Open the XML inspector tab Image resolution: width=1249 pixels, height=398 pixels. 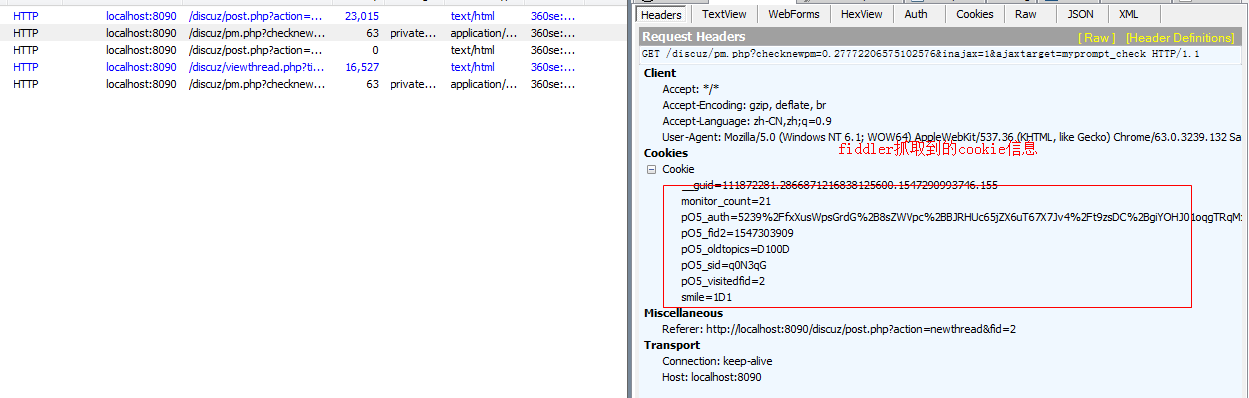tap(1128, 15)
